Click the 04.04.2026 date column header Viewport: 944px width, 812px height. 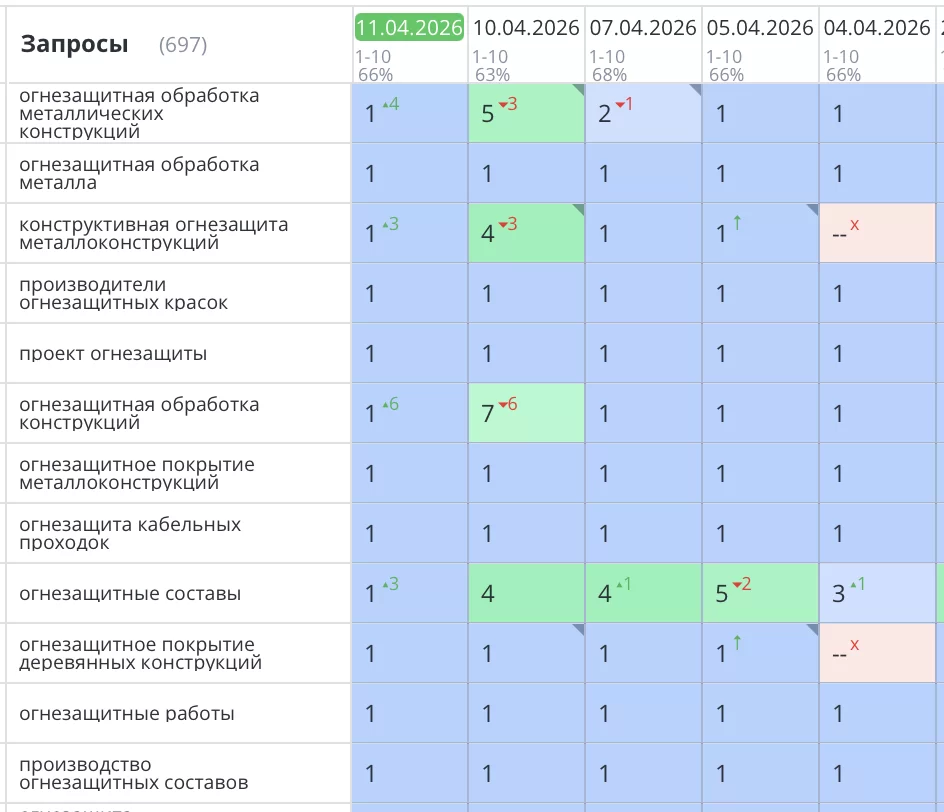pyautogui.click(x=877, y=28)
